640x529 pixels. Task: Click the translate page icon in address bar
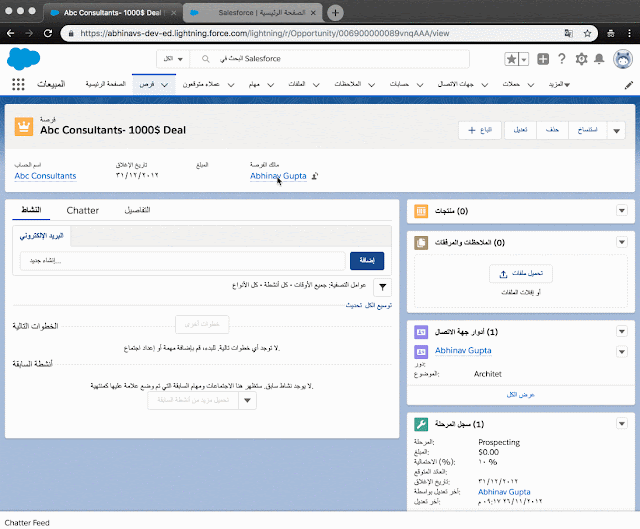pos(568,33)
